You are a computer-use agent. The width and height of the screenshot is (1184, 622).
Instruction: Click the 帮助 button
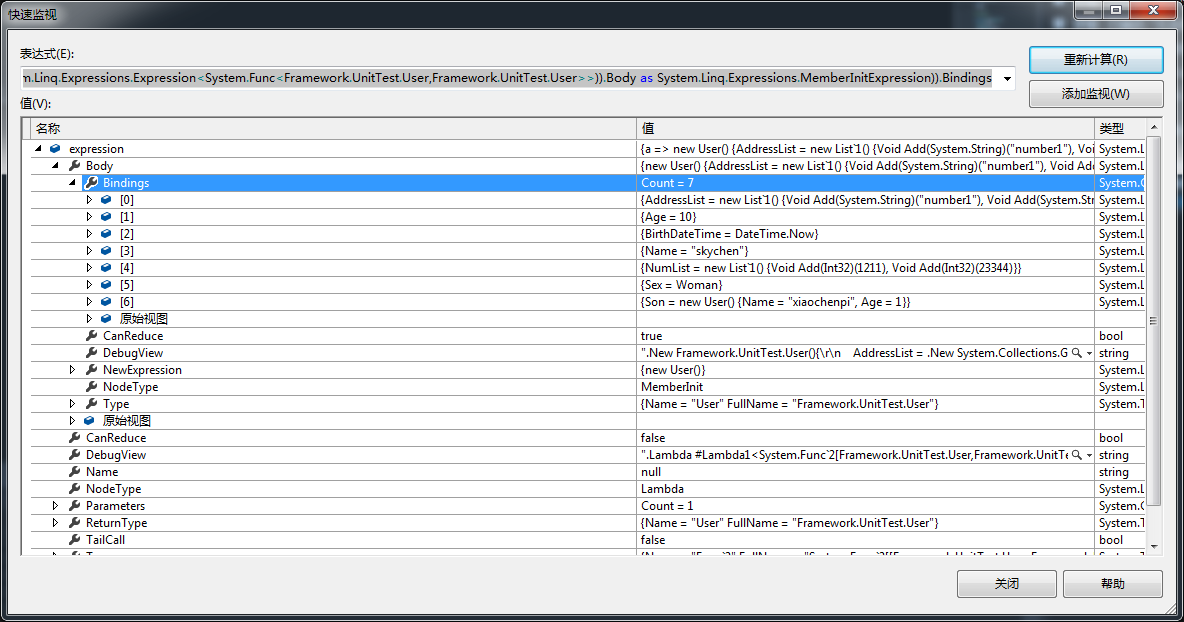pyautogui.click(x=1112, y=584)
